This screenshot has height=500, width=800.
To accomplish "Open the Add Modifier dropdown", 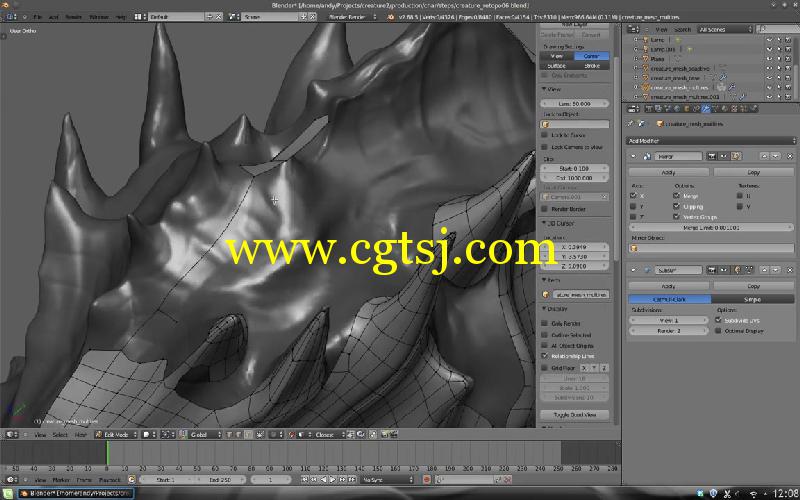I will point(711,140).
